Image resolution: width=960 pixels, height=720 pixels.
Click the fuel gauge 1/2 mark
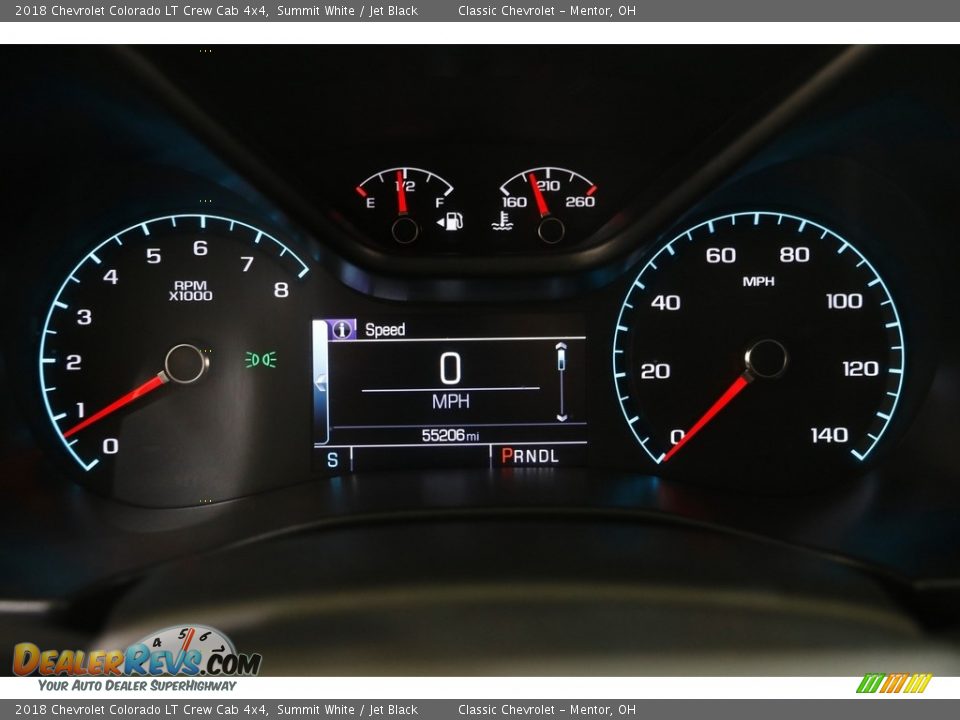point(404,186)
